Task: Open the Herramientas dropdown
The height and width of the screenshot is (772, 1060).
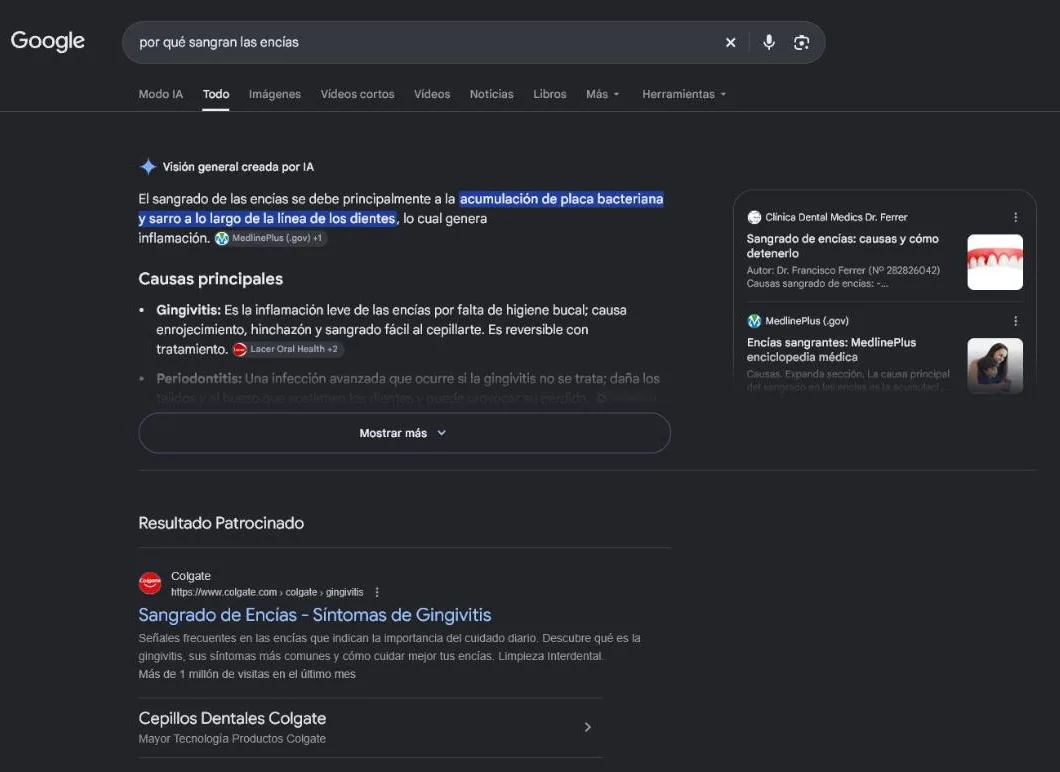Action: 684,94
